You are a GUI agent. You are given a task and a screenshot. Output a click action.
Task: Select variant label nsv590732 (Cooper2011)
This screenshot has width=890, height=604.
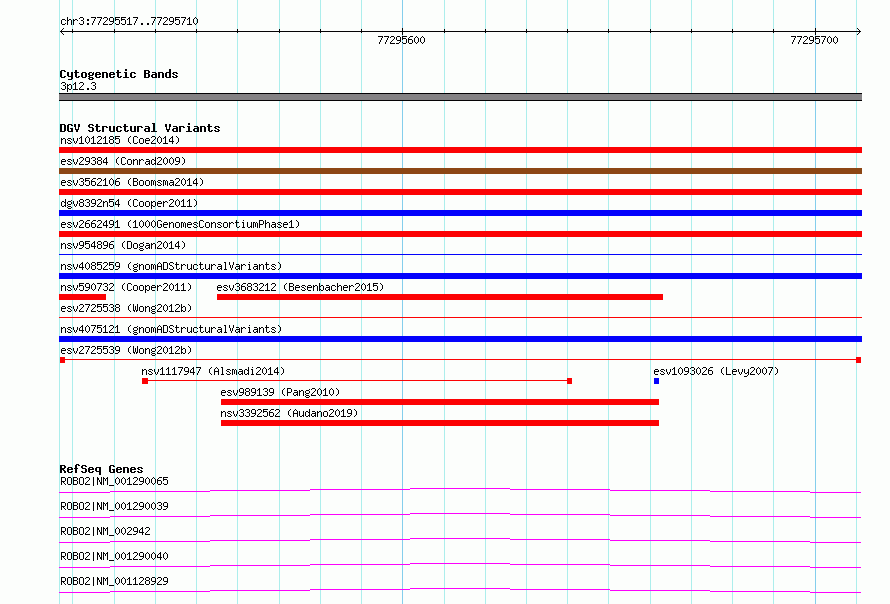tap(126, 287)
